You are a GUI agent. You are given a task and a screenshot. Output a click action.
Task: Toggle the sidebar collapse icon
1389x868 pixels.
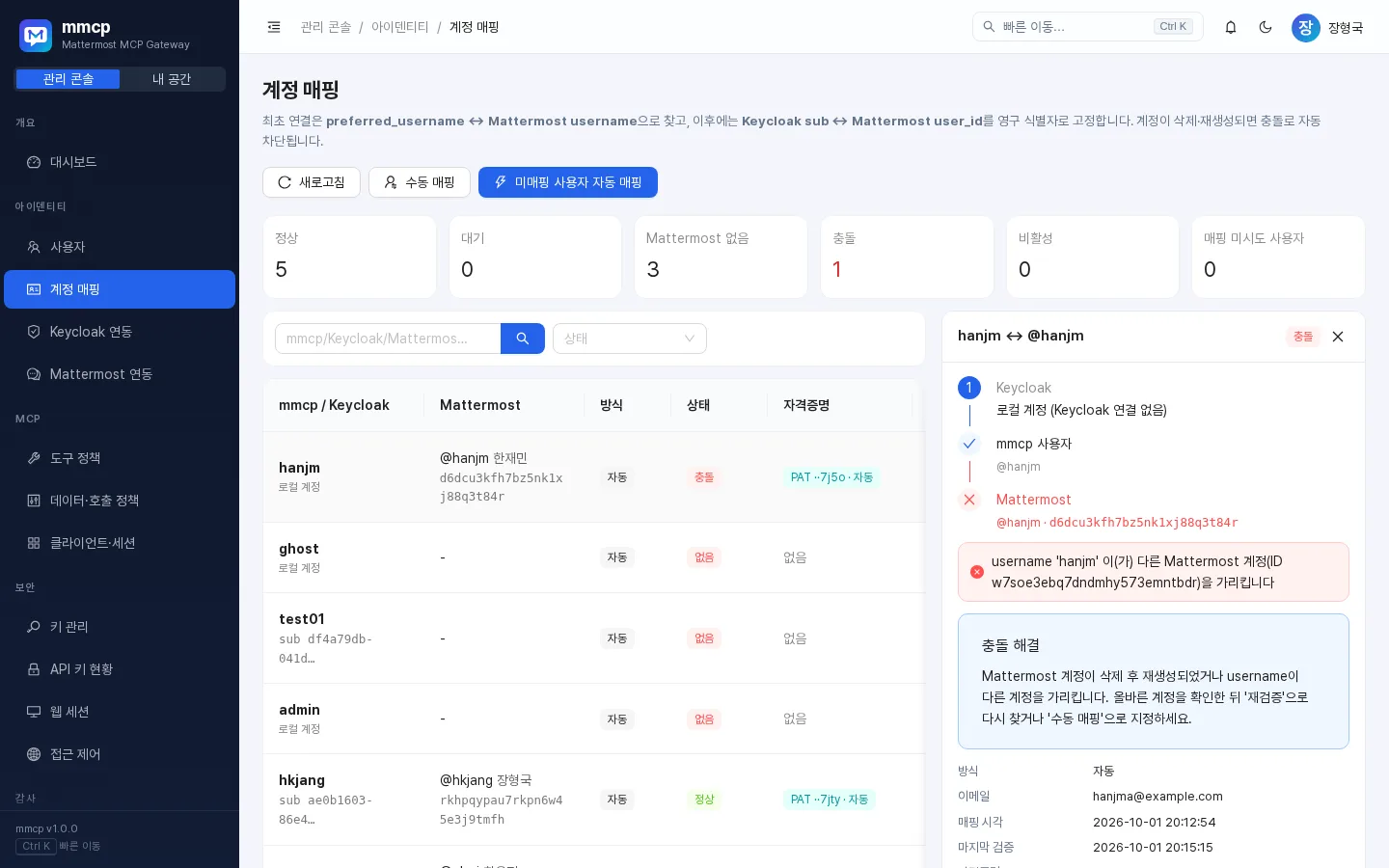[x=274, y=27]
